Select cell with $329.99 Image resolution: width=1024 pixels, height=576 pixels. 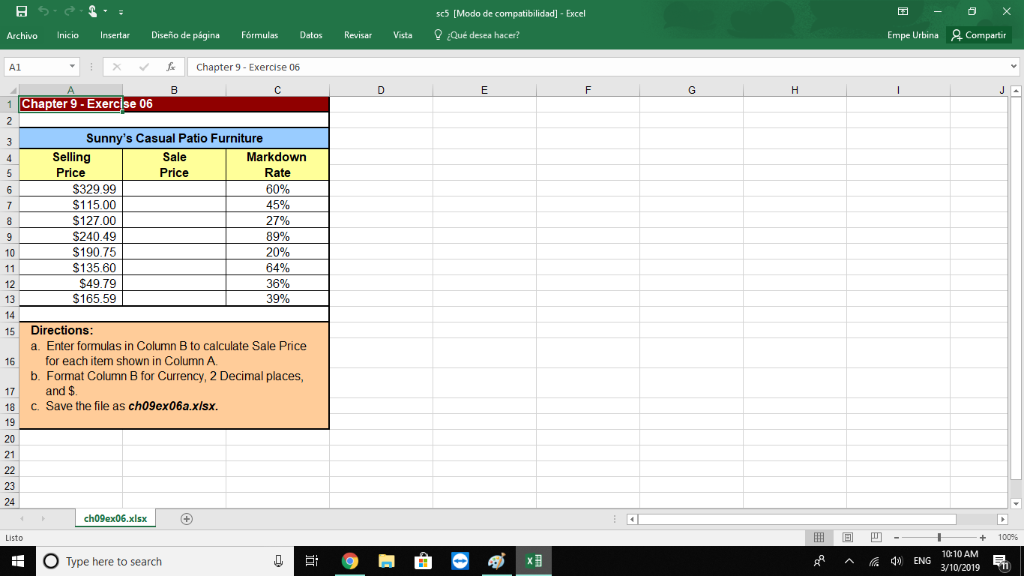71,189
